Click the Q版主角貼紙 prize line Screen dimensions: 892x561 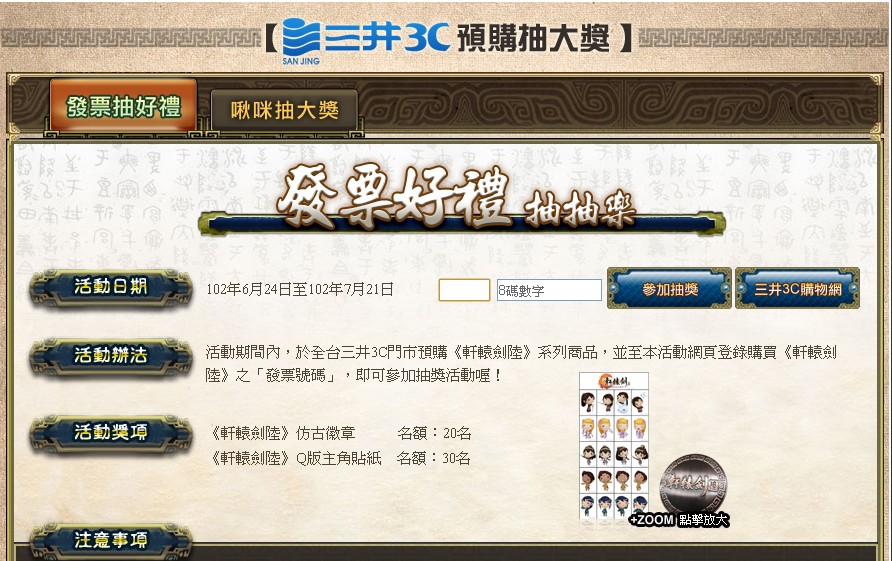click(x=341, y=459)
